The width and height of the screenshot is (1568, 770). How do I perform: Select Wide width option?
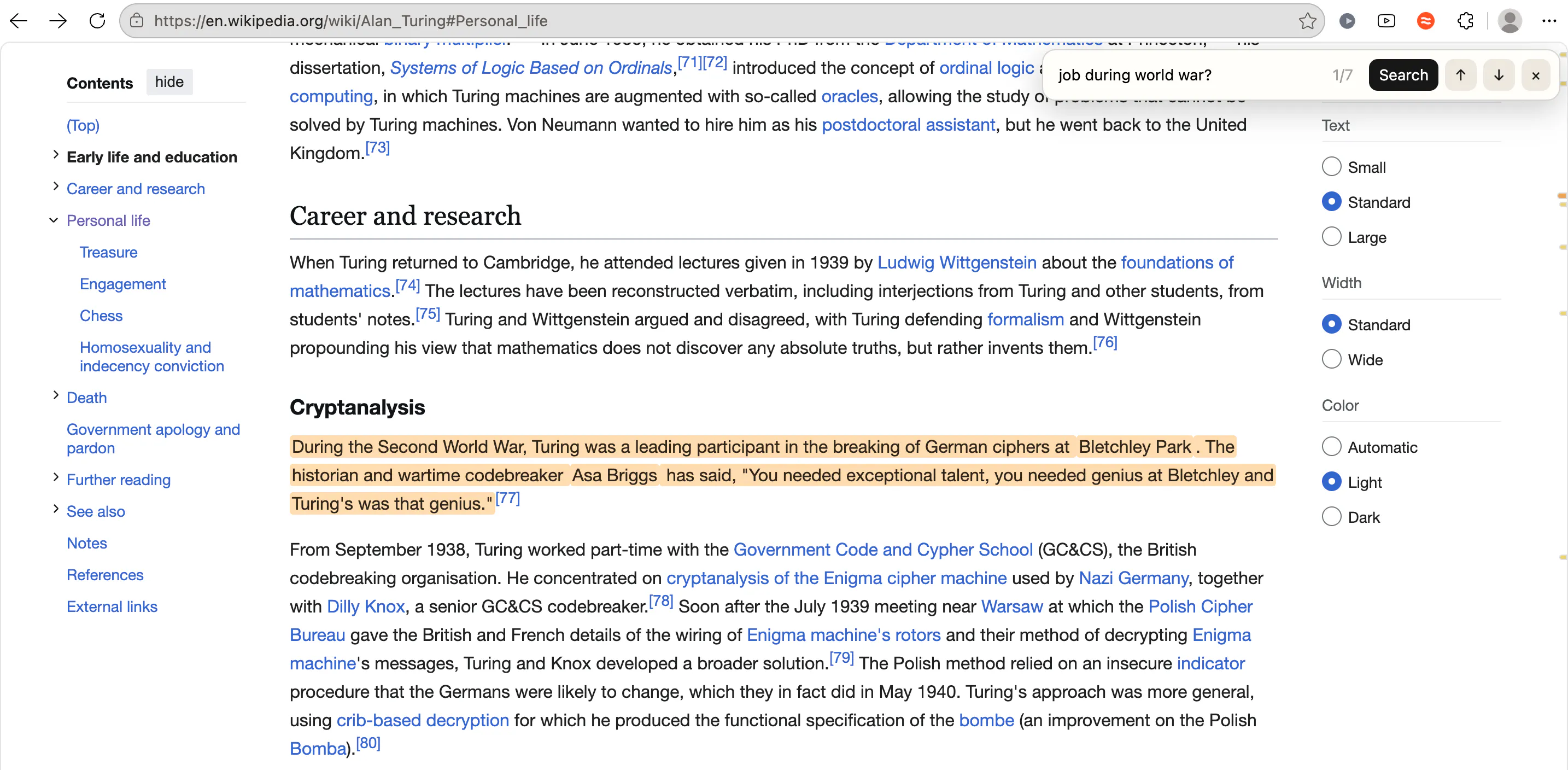pyautogui.click(x=1331, y=359)
